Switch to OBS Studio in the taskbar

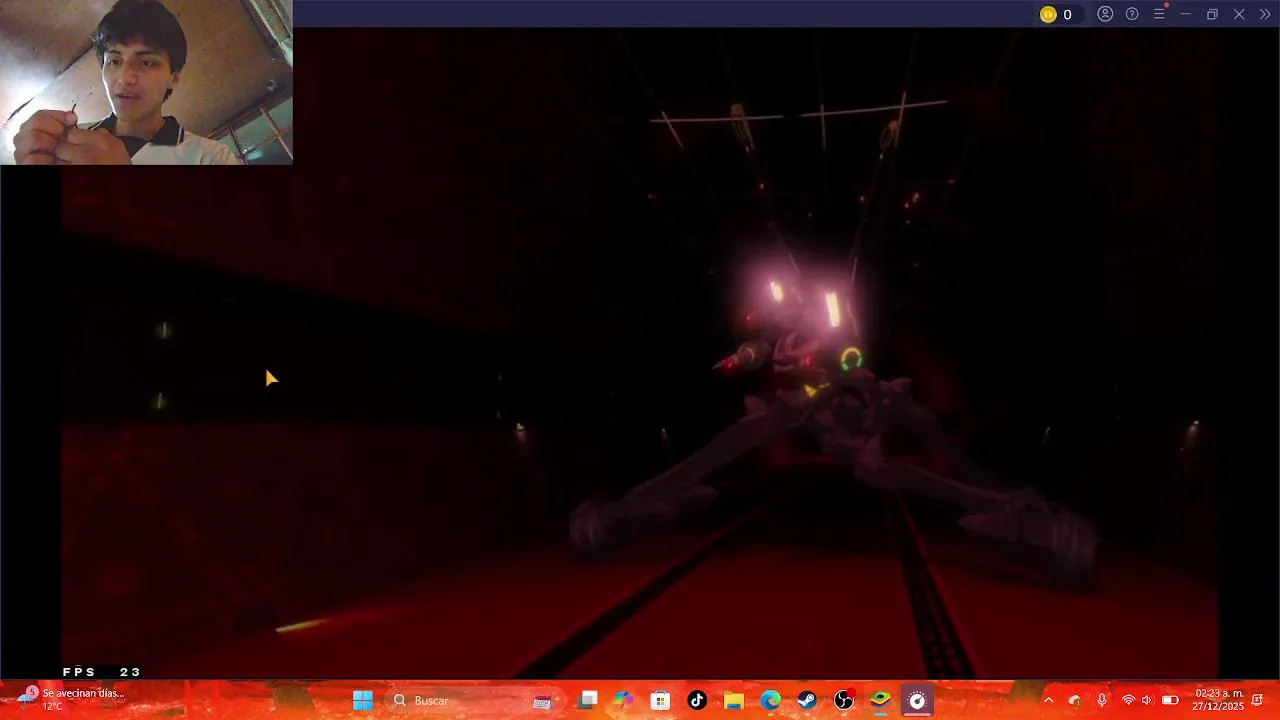pos(844,700)
